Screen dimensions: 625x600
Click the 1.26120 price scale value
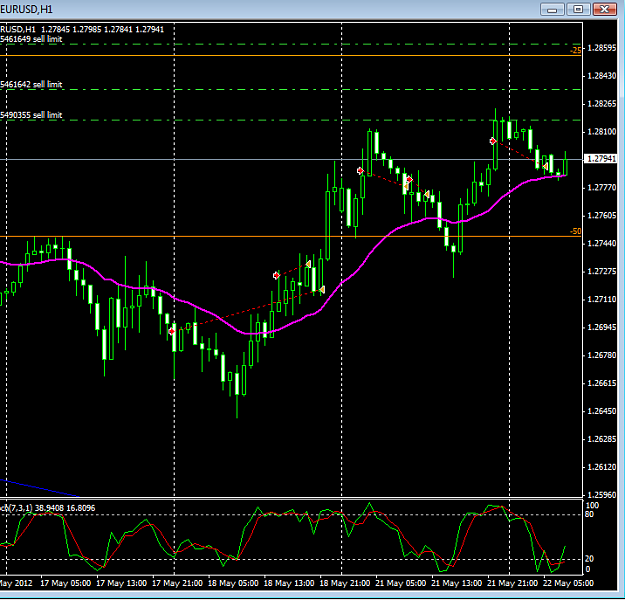602,467
